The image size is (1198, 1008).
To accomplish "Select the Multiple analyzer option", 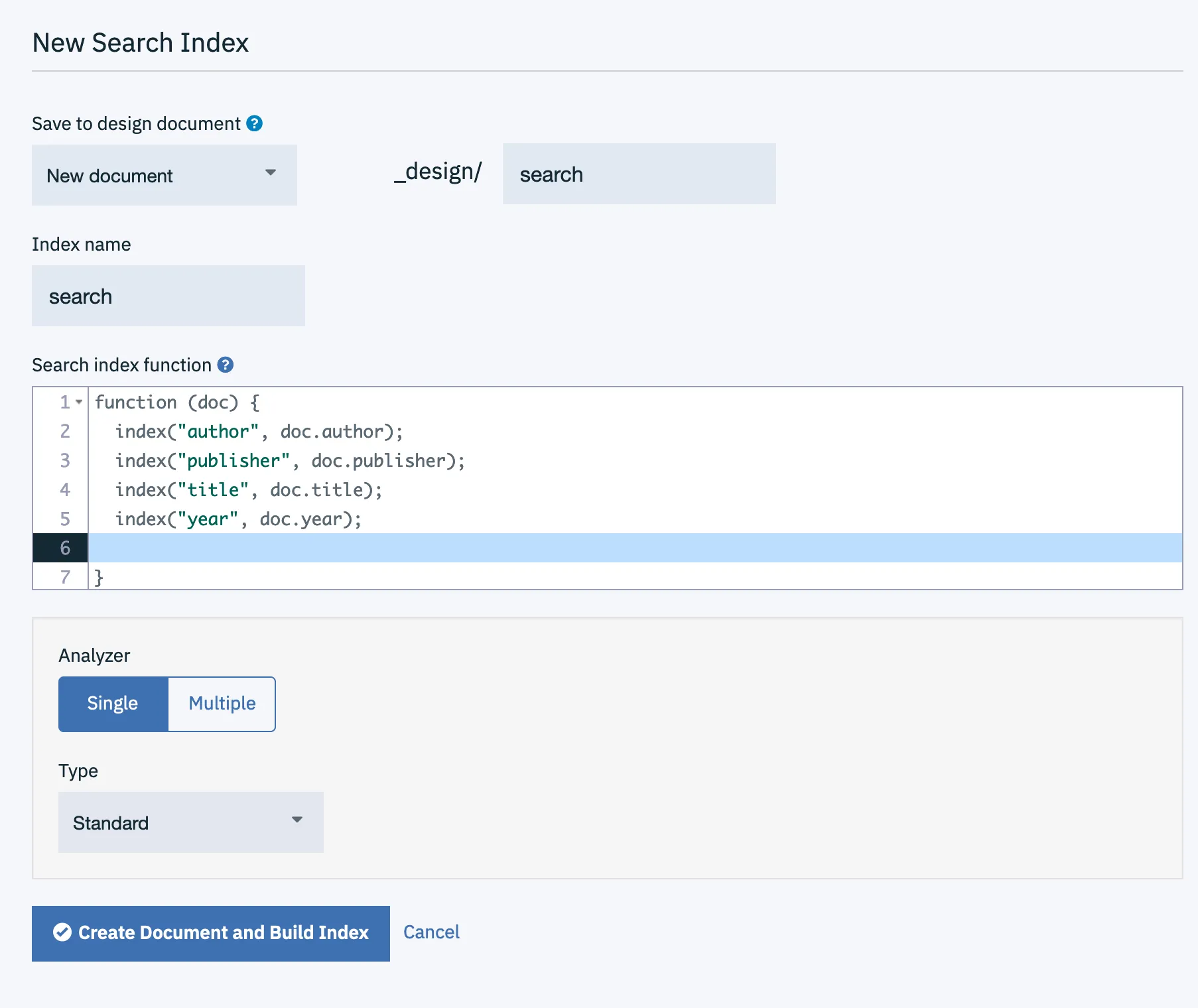I will [x=222, y=704].
